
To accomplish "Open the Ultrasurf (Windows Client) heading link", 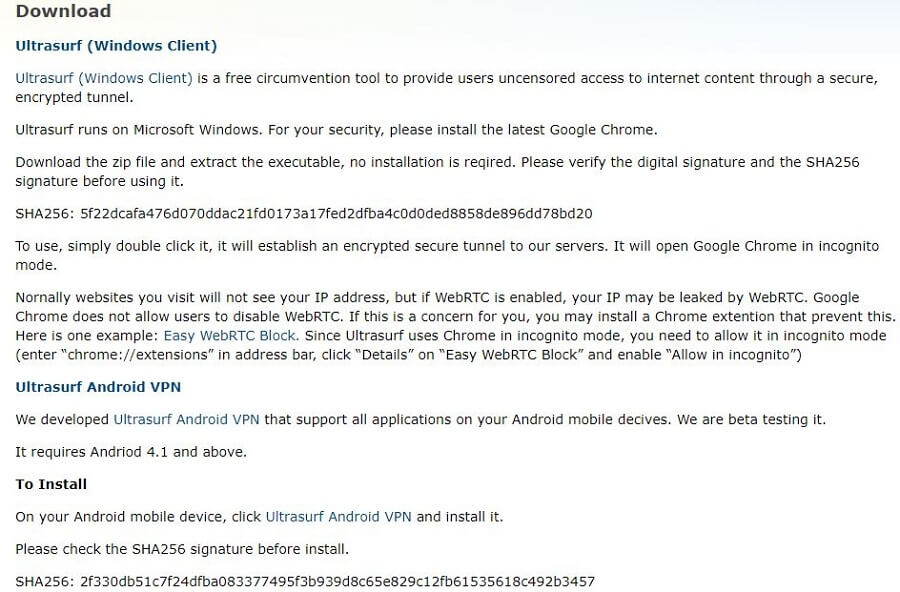I will point(116,46).
